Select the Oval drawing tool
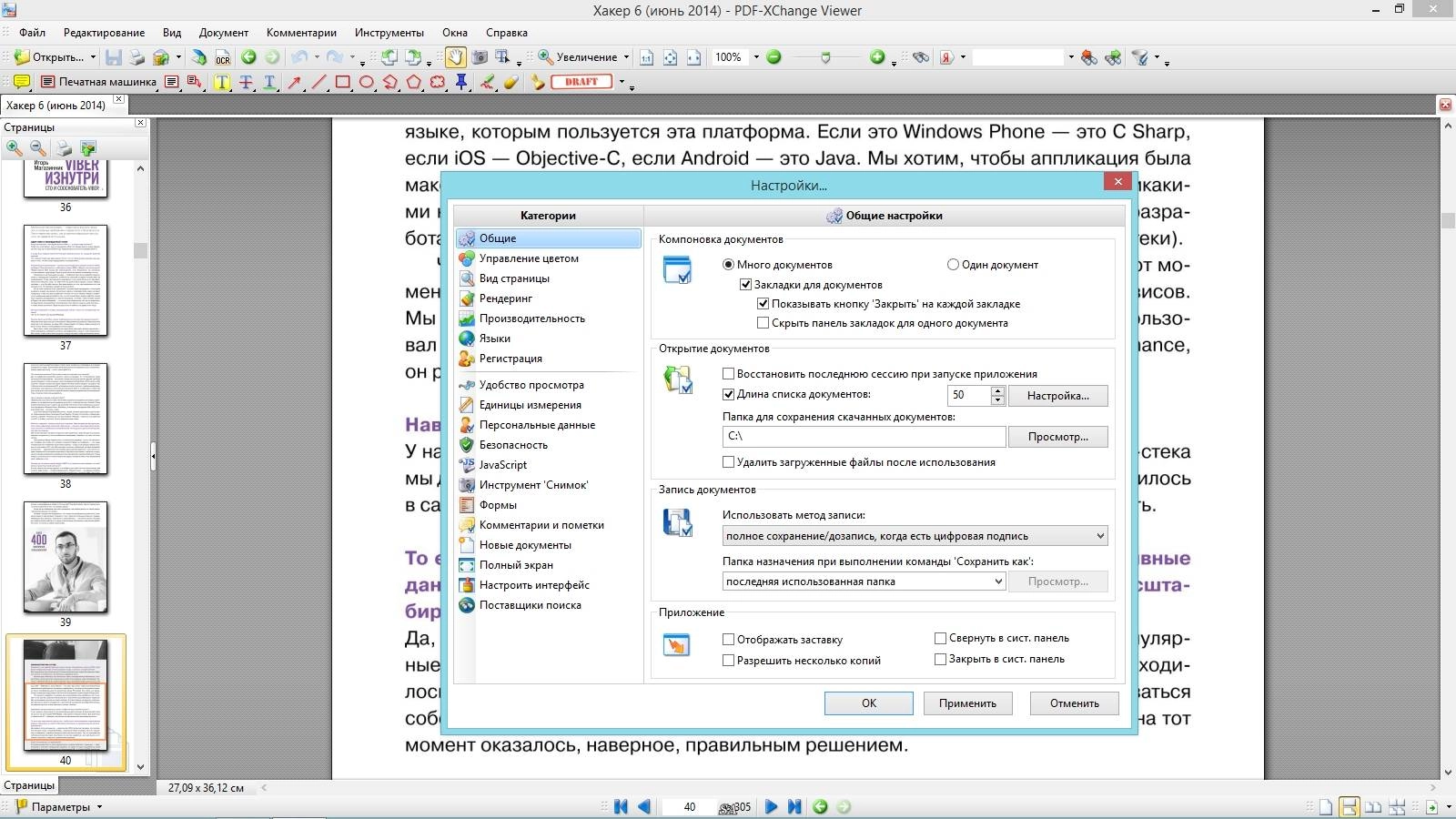Viewport: 1456px width, 819px height. pos(366,82)
